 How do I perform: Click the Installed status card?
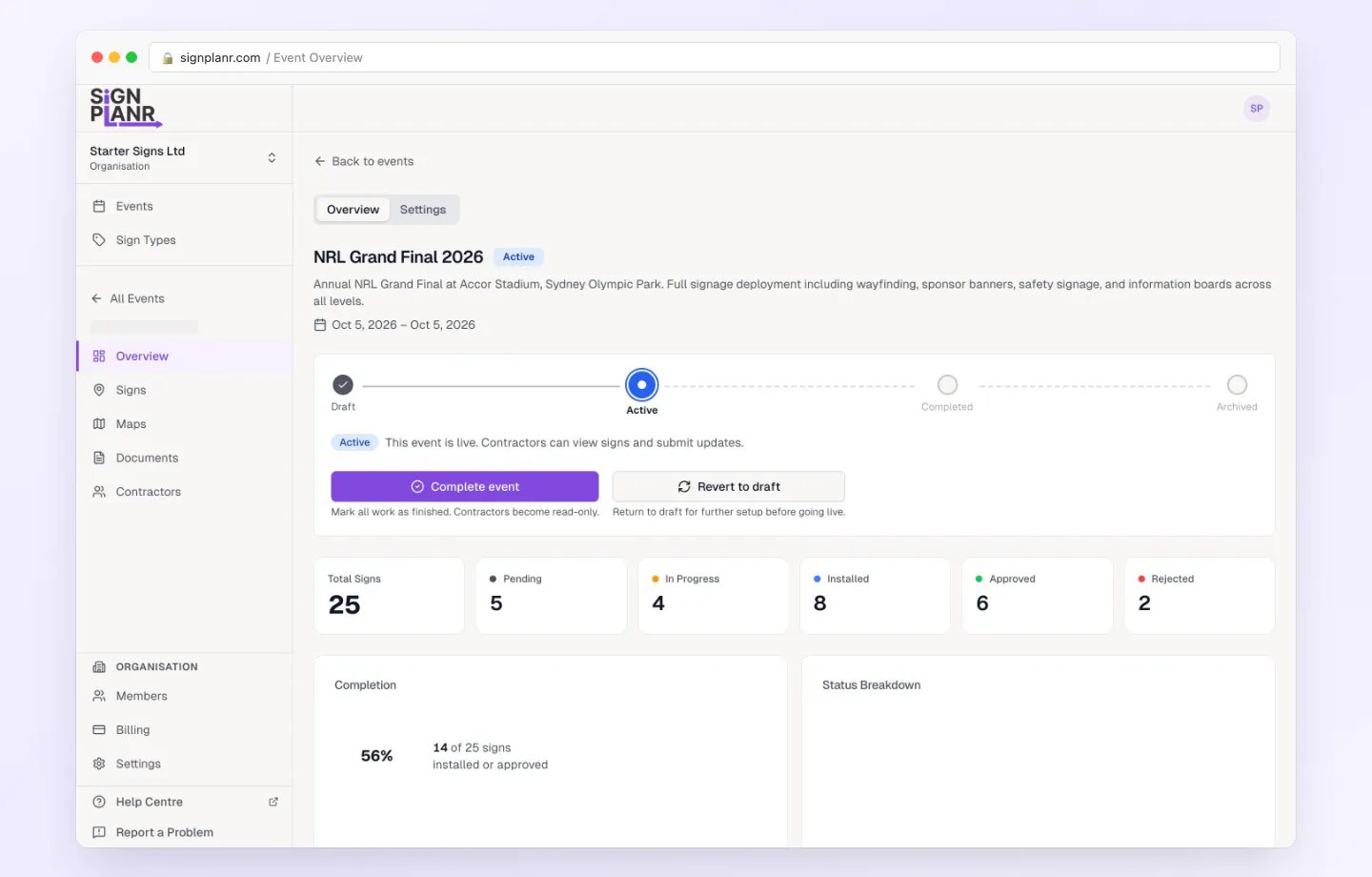coord(876,596)
